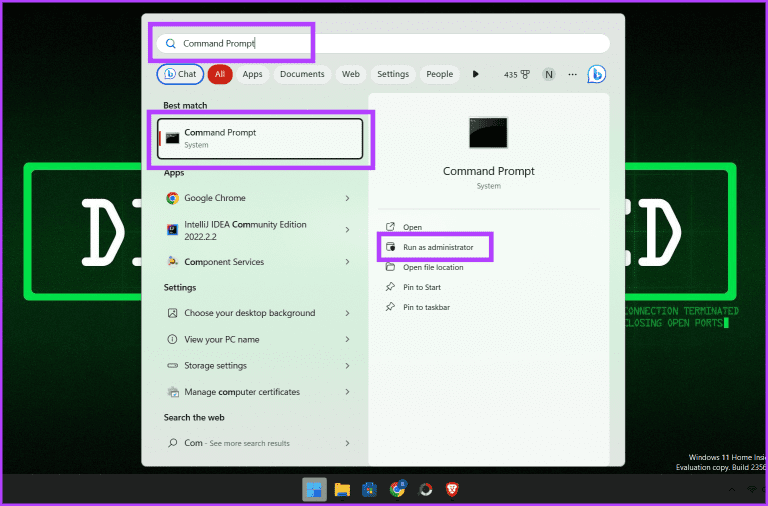
Task: Switch to the Apps filter tab
Action: pos(252,74)
